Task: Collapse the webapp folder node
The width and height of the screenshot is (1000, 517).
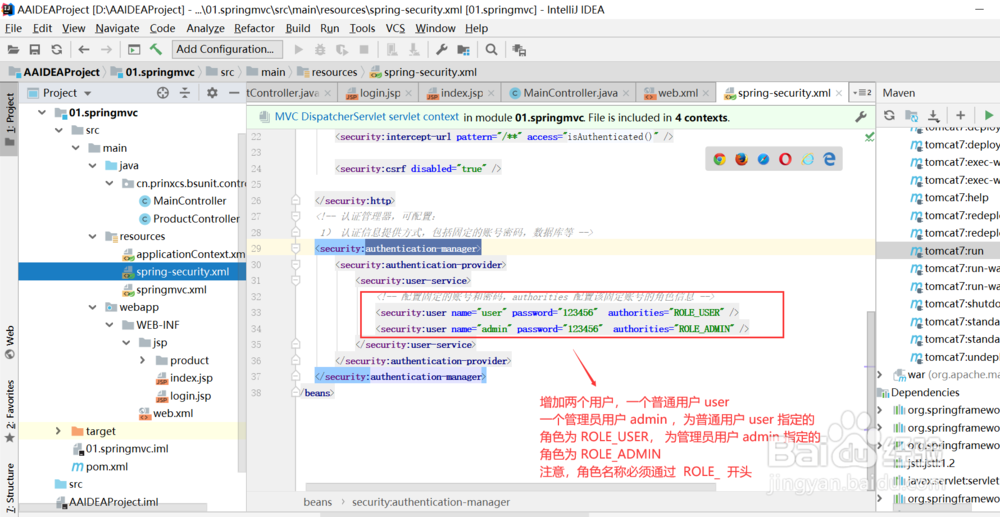Action: [x=92, y=307]
